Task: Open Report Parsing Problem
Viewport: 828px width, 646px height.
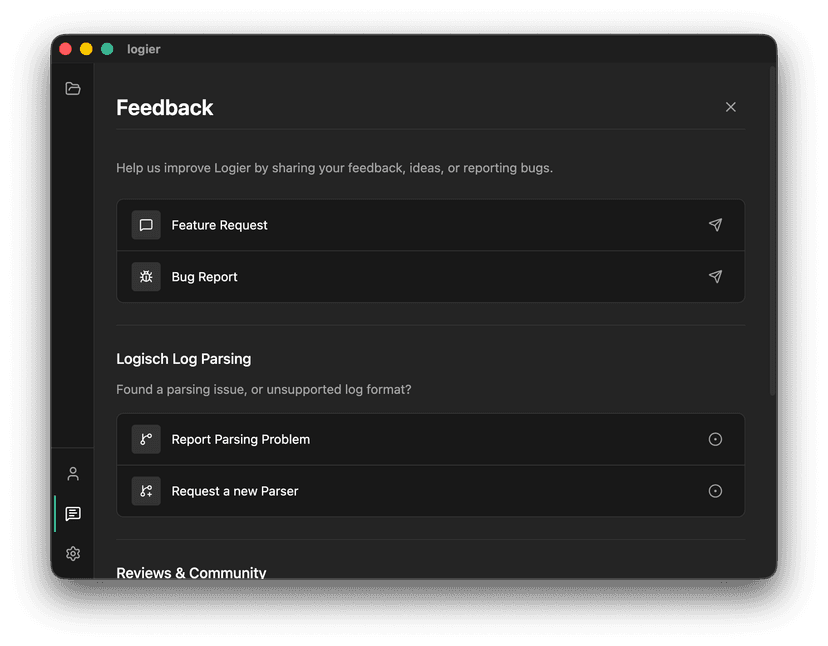Action: [430, 439]
